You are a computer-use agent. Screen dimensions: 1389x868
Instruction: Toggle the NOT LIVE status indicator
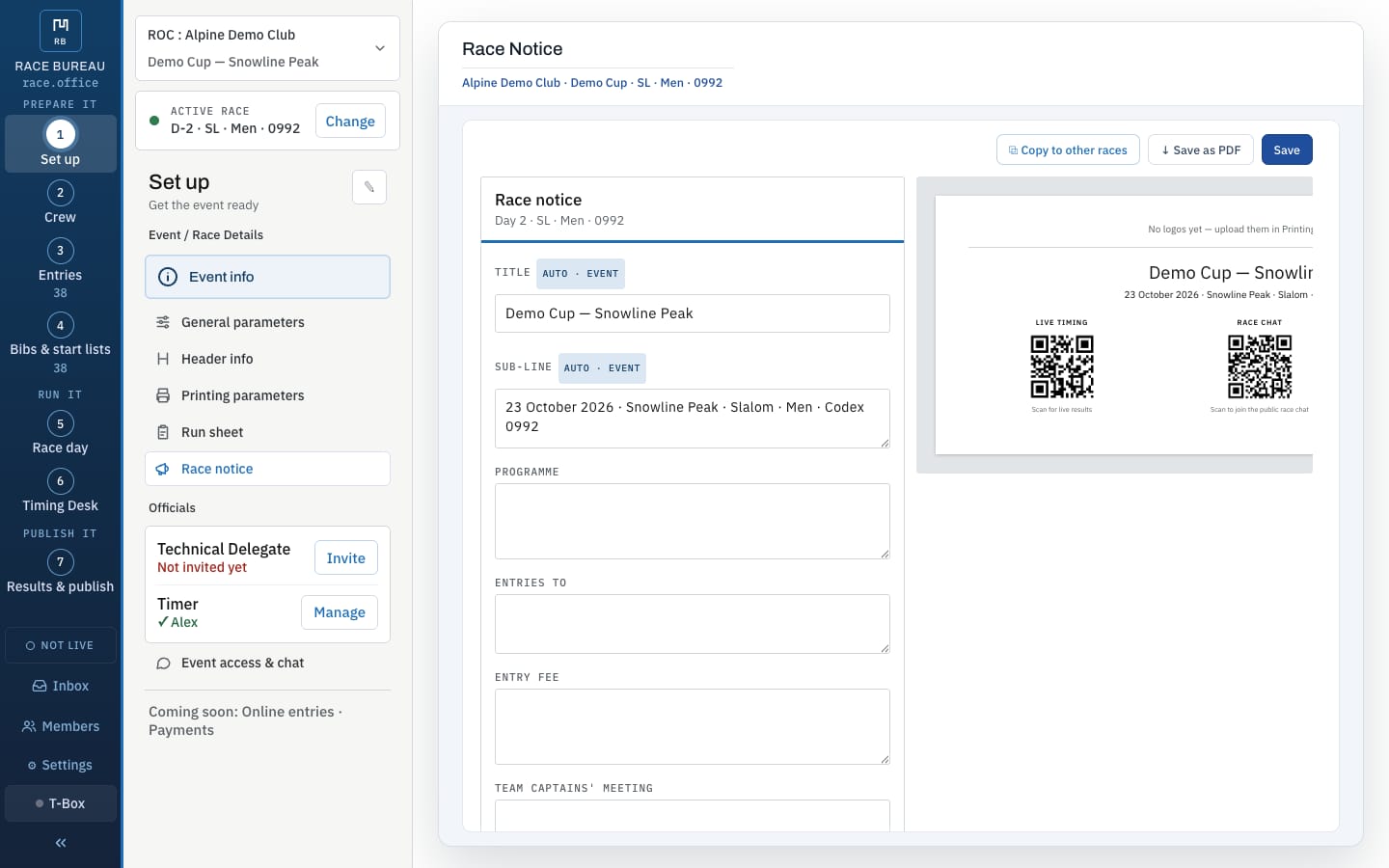click(60, 645)
